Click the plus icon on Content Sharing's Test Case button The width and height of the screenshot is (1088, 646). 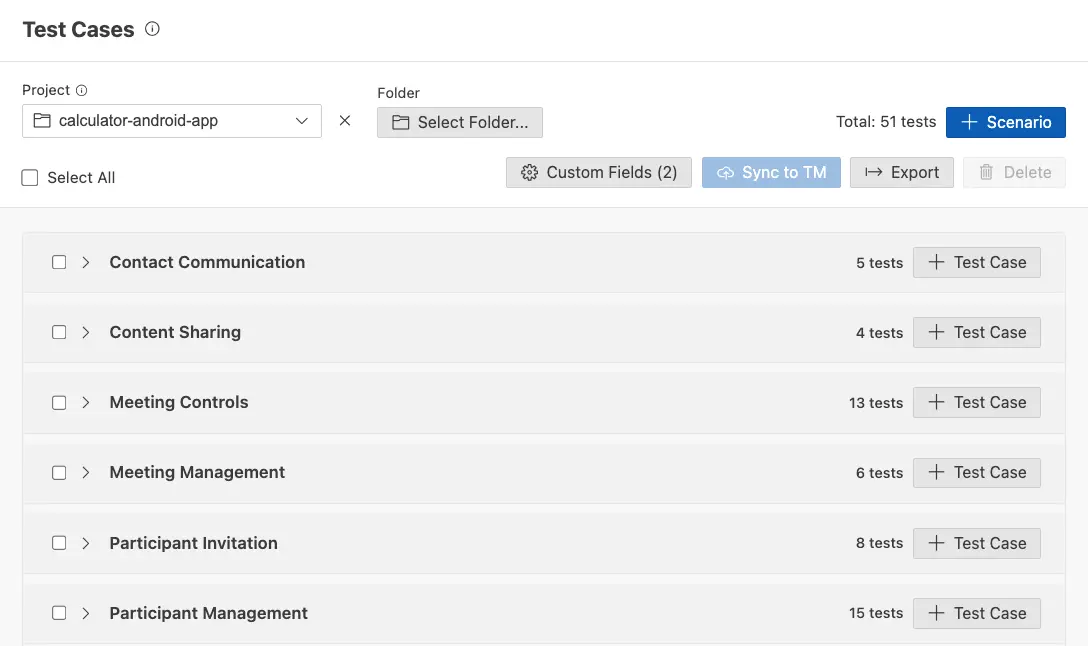click(x=938, y=332)
